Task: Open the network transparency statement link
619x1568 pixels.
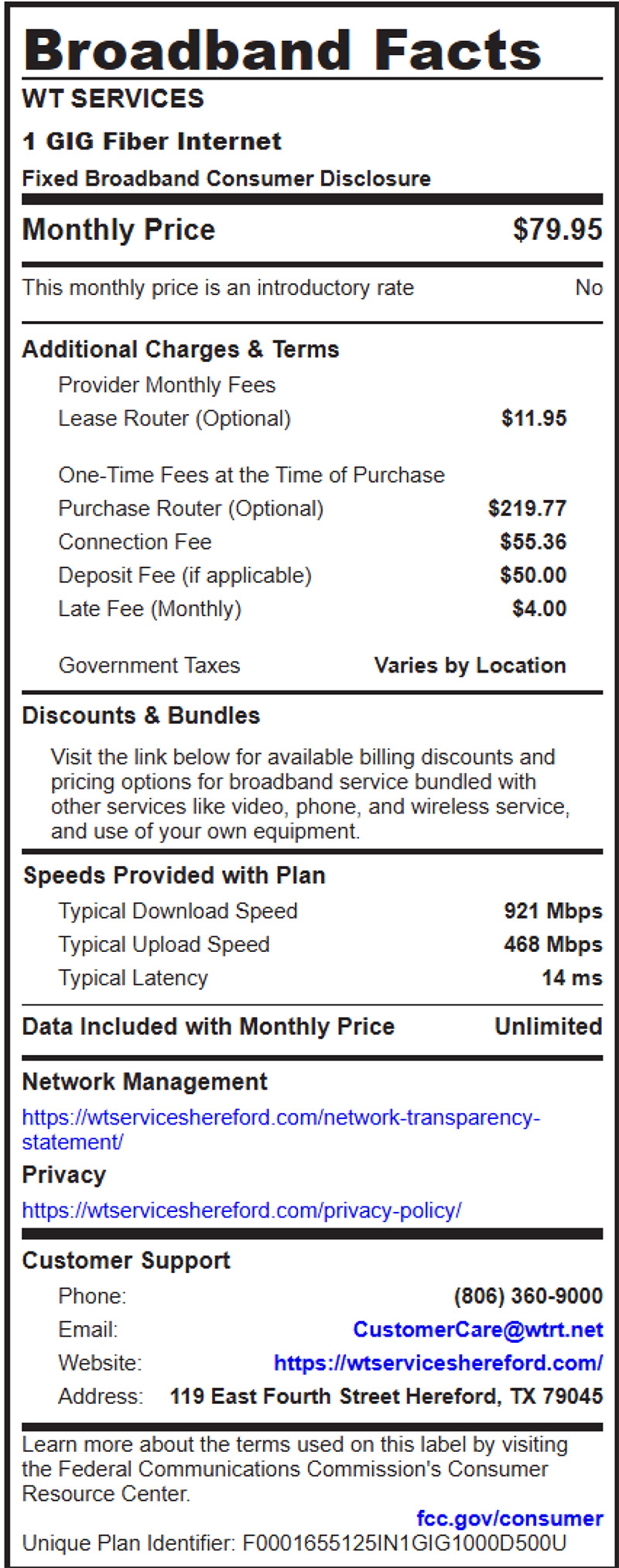Action: pyautogui.click(x=280, y=1118)
